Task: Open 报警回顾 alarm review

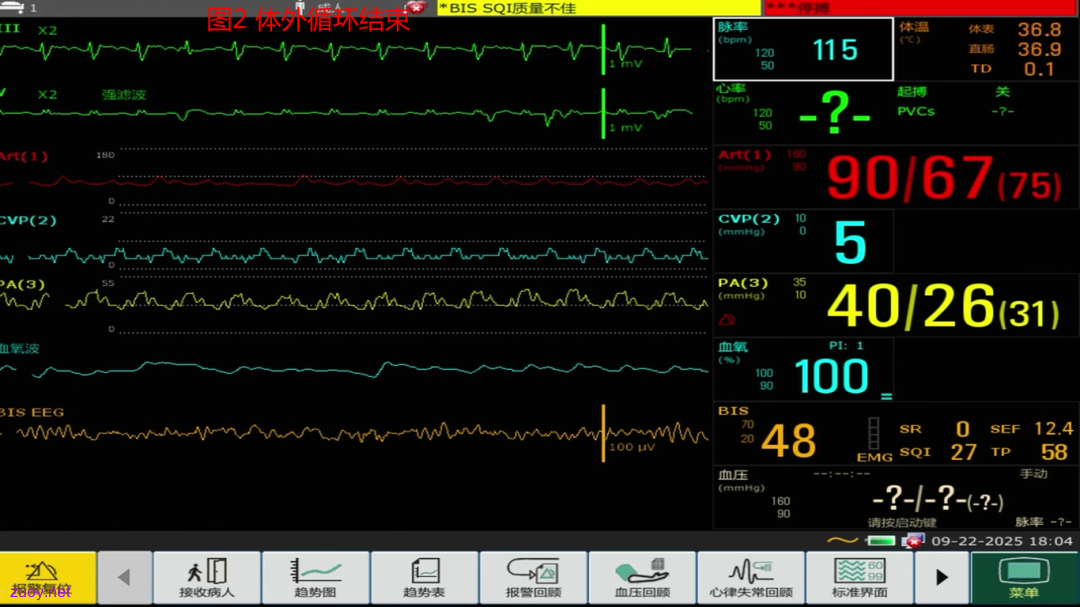Action: [x=533, y=577]
